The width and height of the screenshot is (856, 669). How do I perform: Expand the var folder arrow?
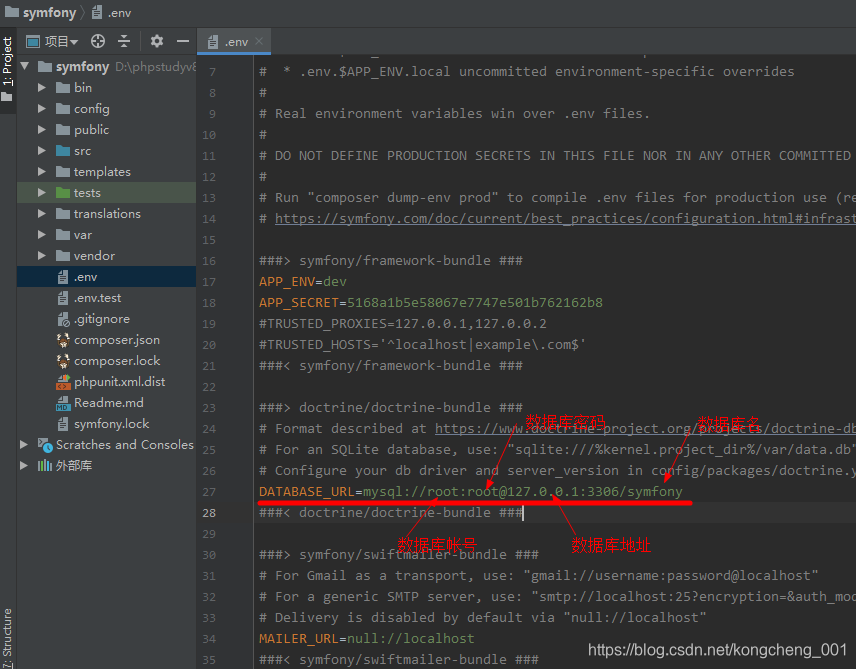pos(41,234)
